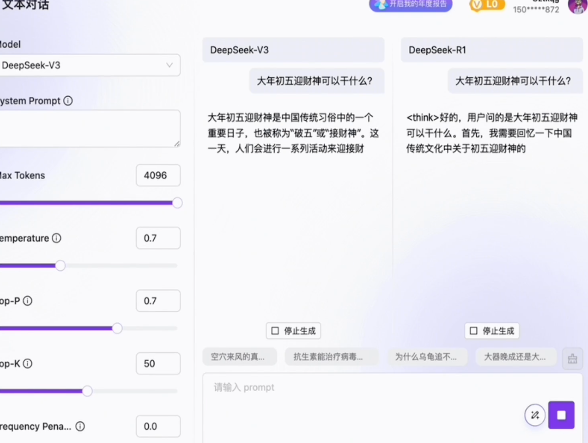Click the user question bubble in DeepSeek-R1 panel
The width and height of the screenshot is (588, 443).
point(515,81)
